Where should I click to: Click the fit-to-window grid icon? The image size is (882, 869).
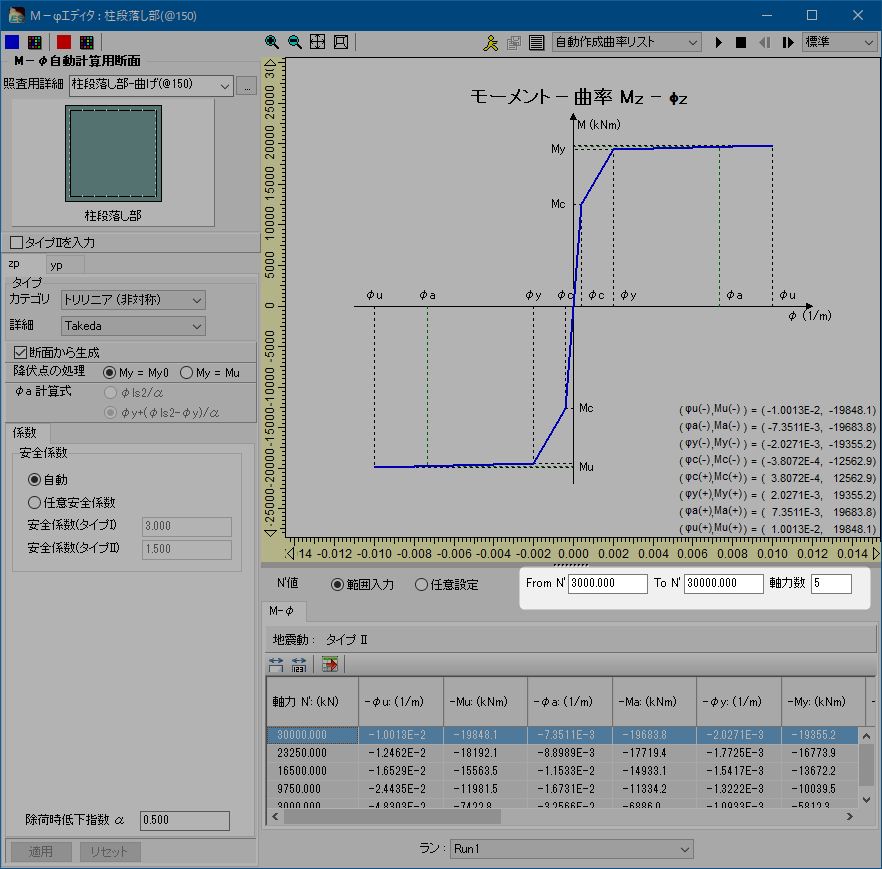[317, 43]
